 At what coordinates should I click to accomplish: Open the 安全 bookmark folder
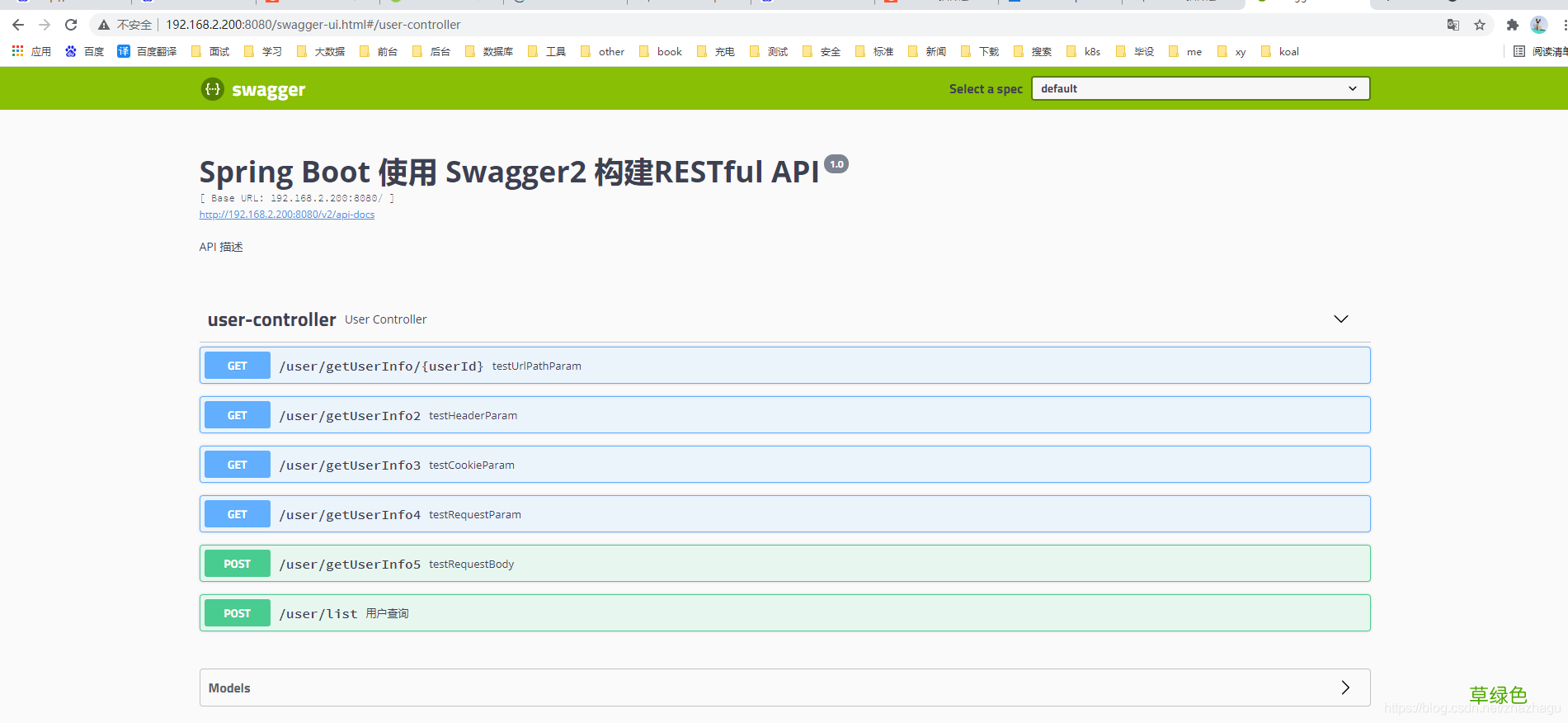pyautogui.click(x=822, y=51)
